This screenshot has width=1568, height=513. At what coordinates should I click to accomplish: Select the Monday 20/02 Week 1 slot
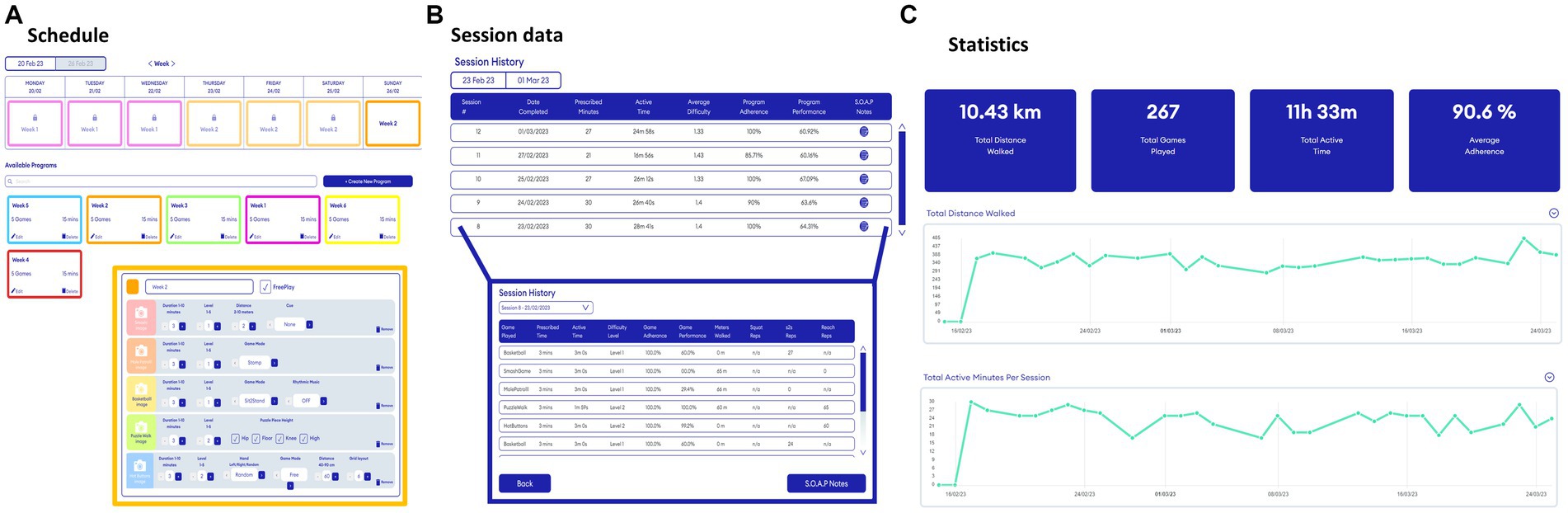click(35, 123)
